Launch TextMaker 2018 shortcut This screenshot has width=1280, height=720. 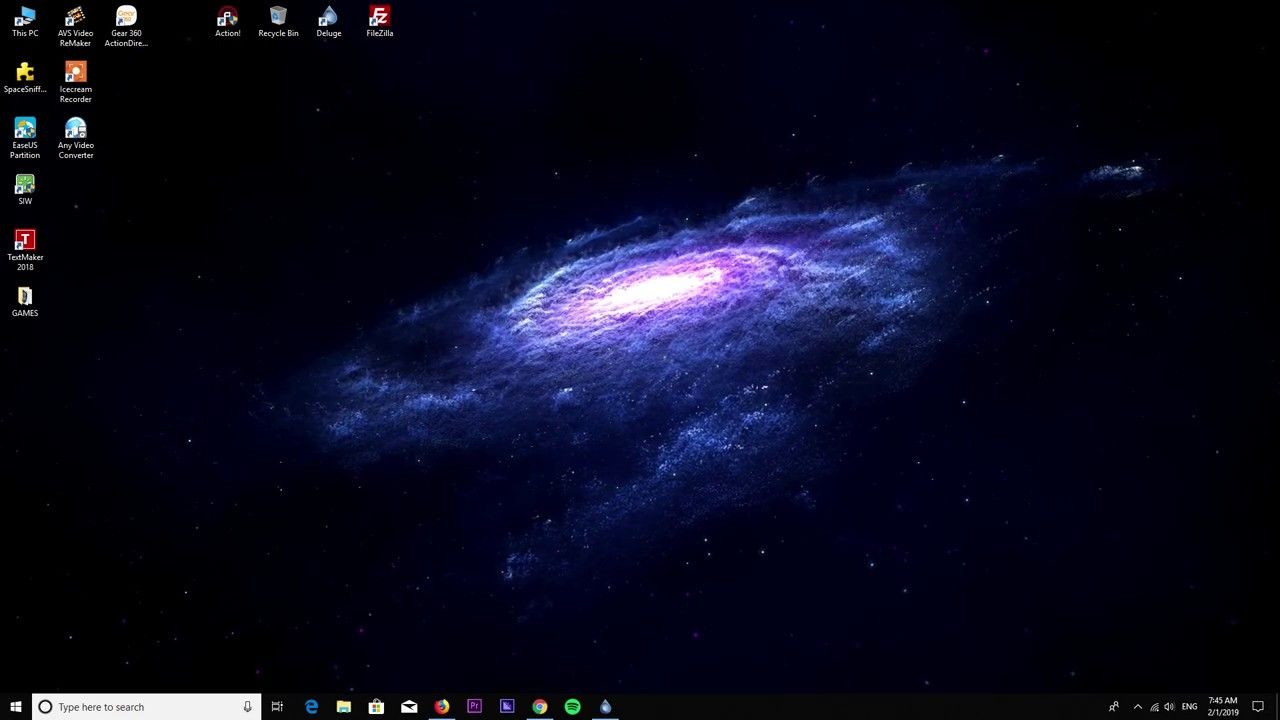pos(25,251)
